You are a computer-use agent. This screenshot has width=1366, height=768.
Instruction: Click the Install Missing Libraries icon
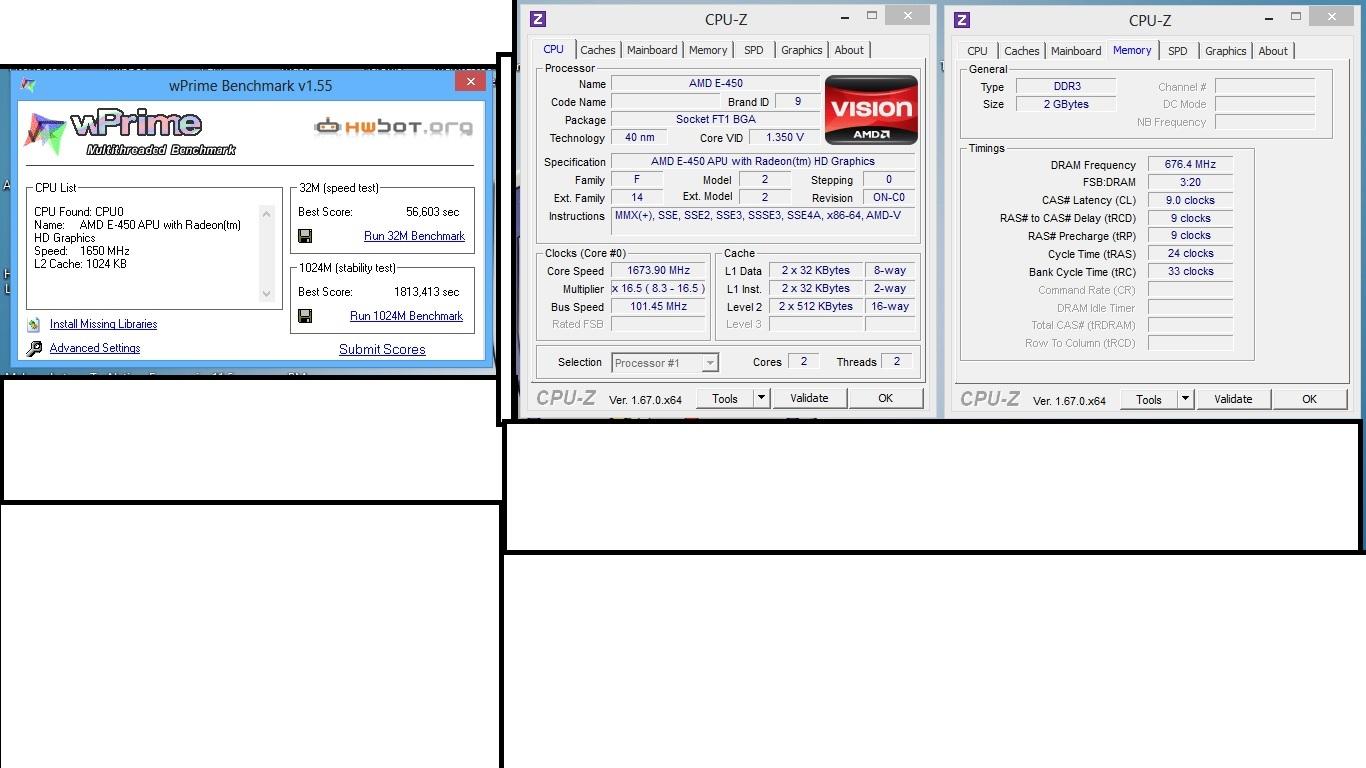(x=34, y=324)
